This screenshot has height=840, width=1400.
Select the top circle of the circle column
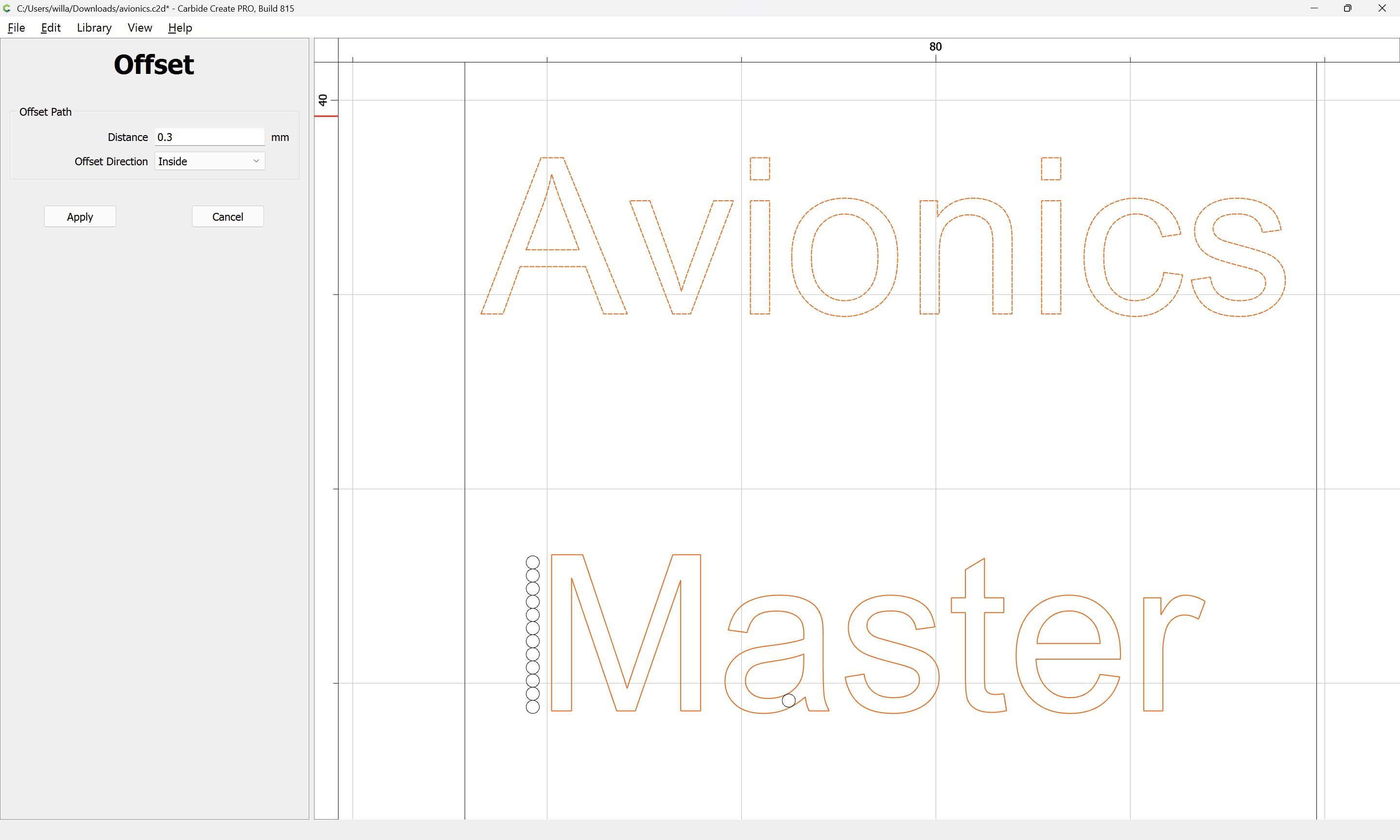click(532, 562)
